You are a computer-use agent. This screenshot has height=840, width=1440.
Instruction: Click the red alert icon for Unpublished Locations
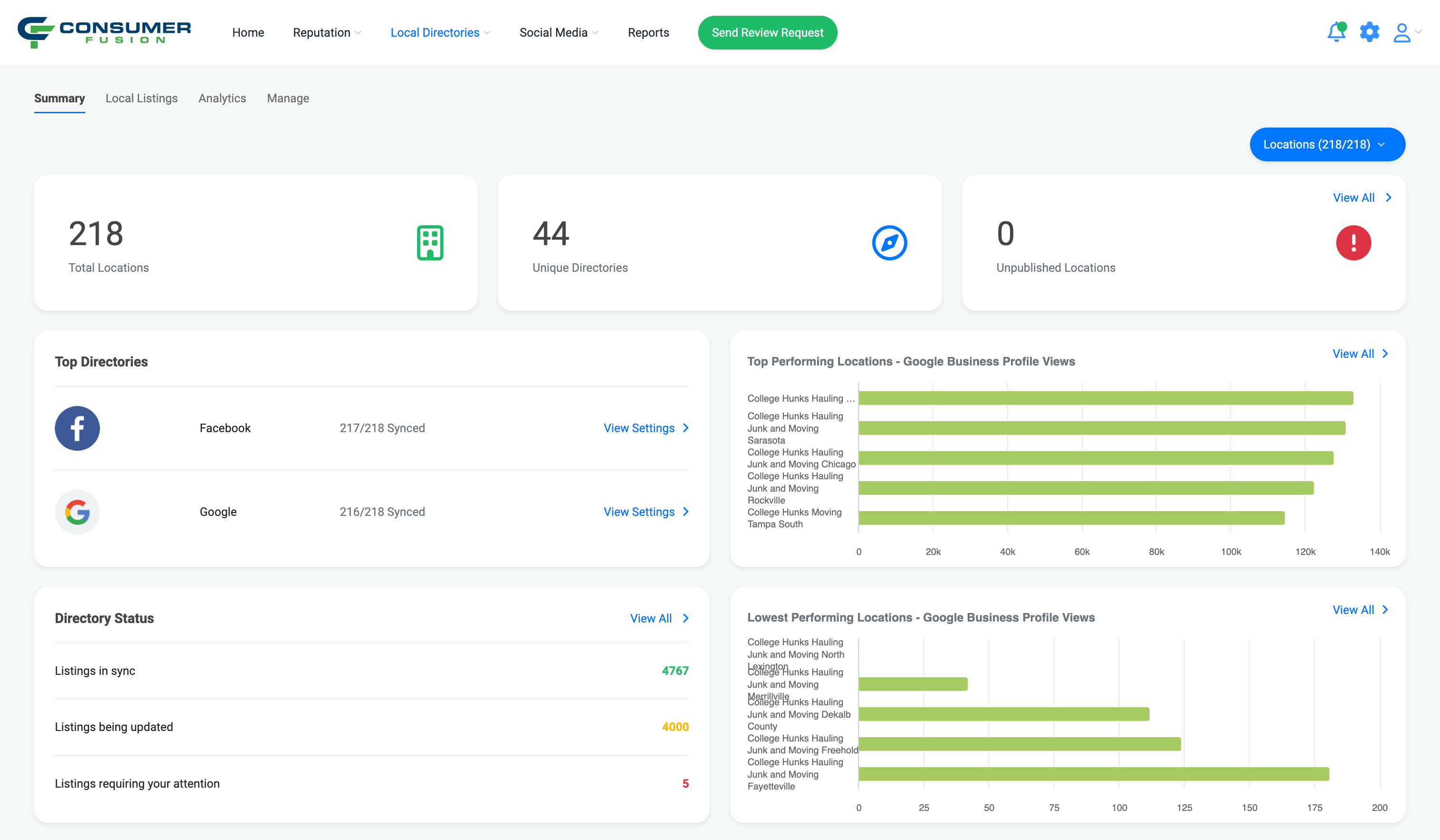(1353, 243)
